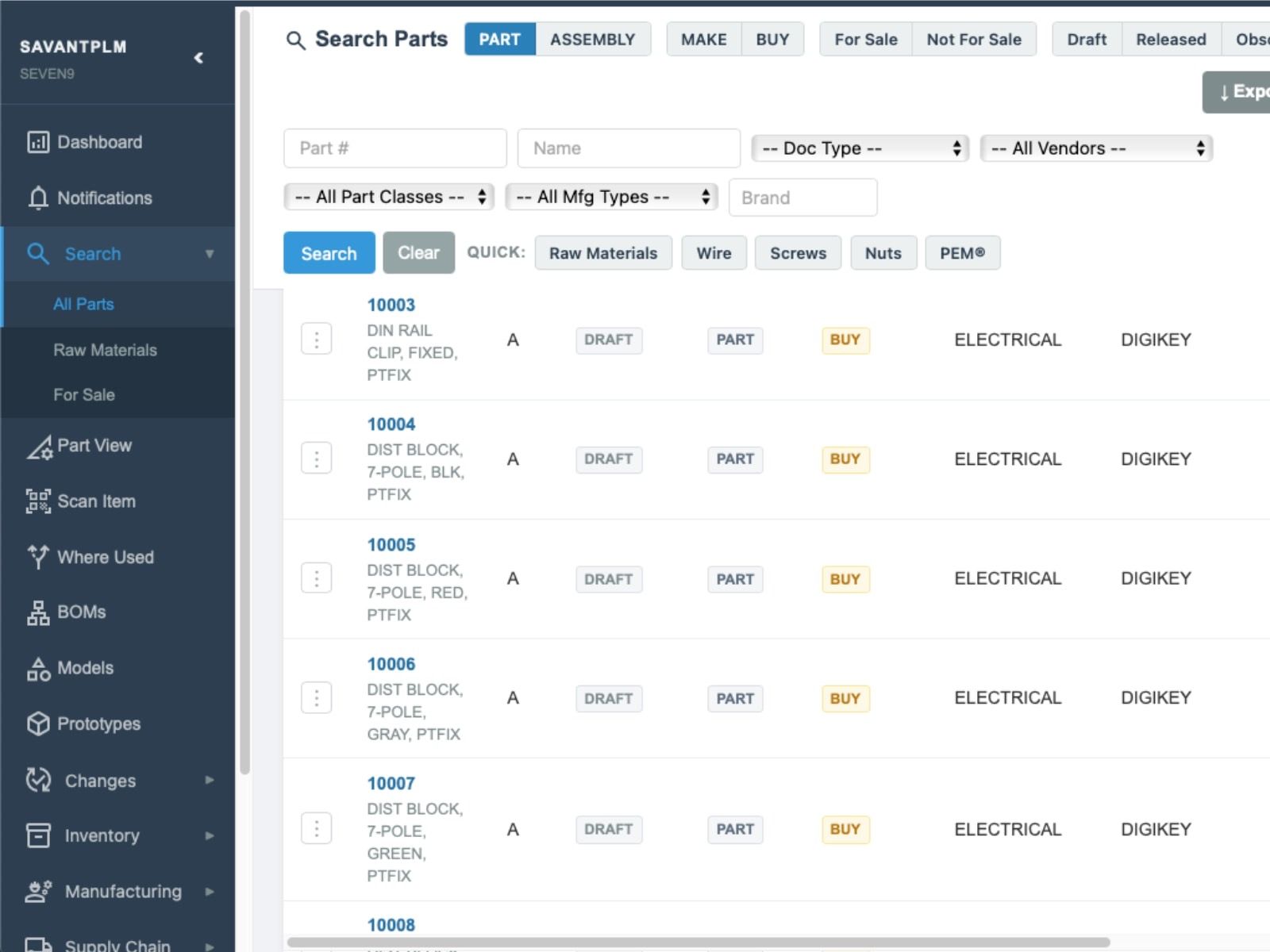Image resolution: width=1270 pixels, height=952 pixels.
Task: Click the Supply Chain truck icon
Action: 38,943
